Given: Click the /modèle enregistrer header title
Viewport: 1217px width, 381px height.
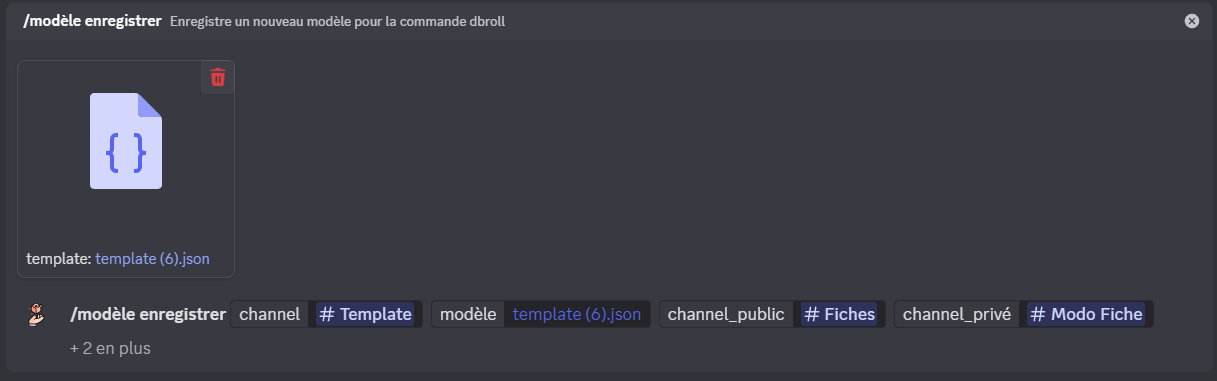Looking at the screenshot, I should (93, 21).
